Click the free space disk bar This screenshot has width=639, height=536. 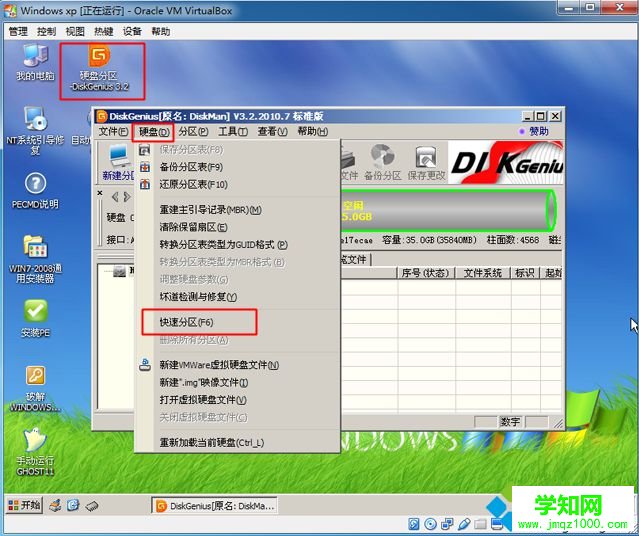click(447, 211)
